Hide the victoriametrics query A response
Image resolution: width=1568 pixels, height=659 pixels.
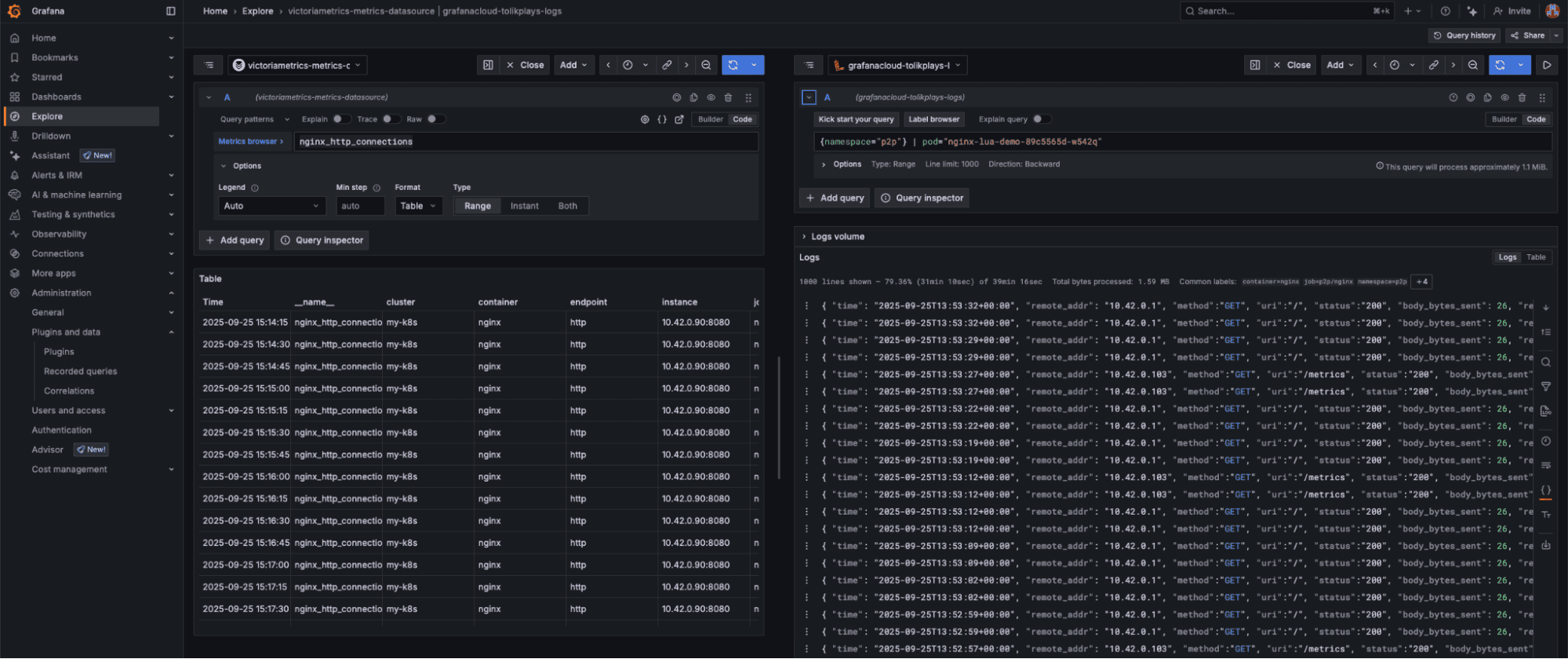pos(711,97)
